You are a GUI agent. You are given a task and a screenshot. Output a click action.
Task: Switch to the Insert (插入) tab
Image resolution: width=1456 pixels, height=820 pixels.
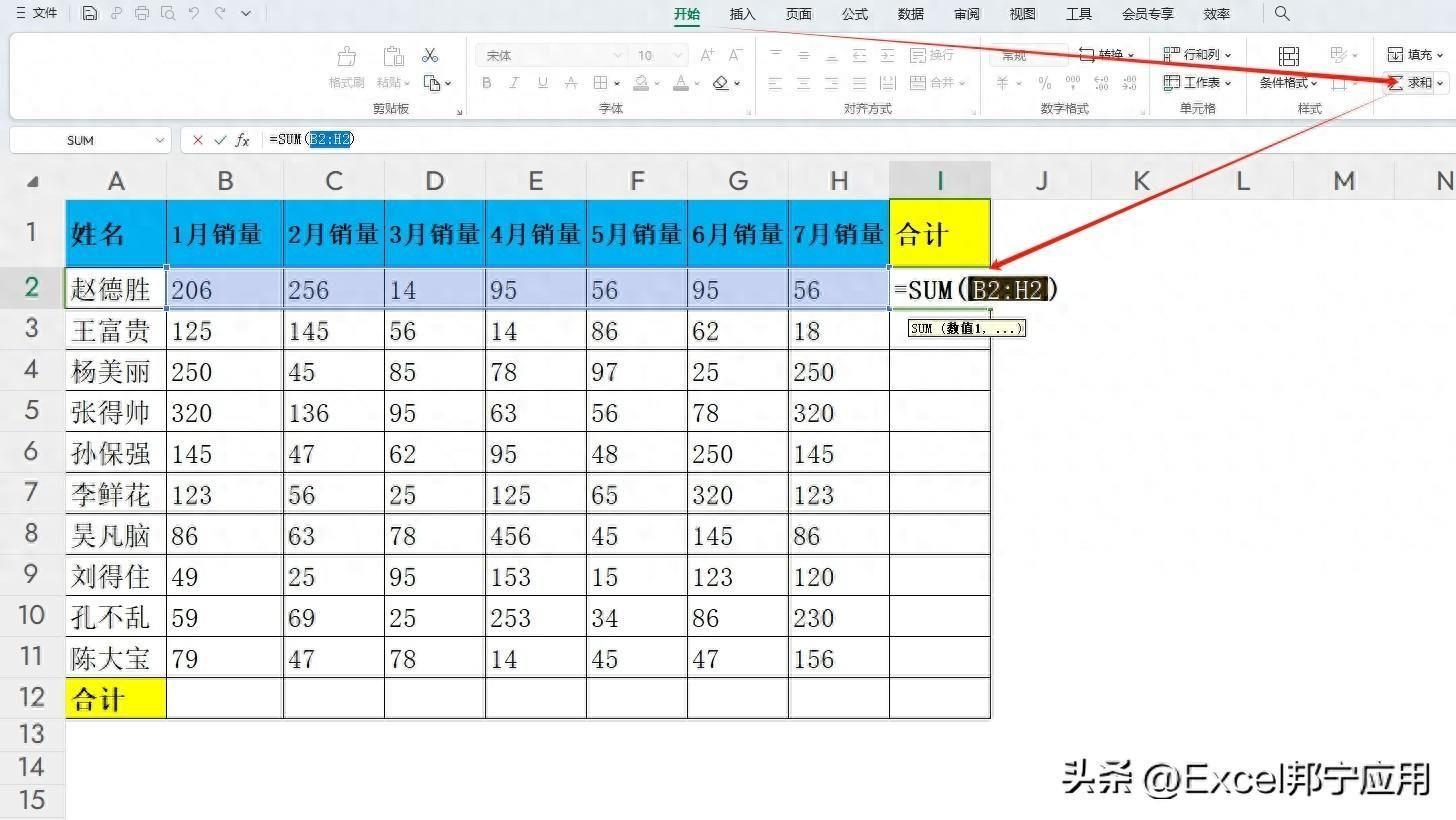[742, 14]
